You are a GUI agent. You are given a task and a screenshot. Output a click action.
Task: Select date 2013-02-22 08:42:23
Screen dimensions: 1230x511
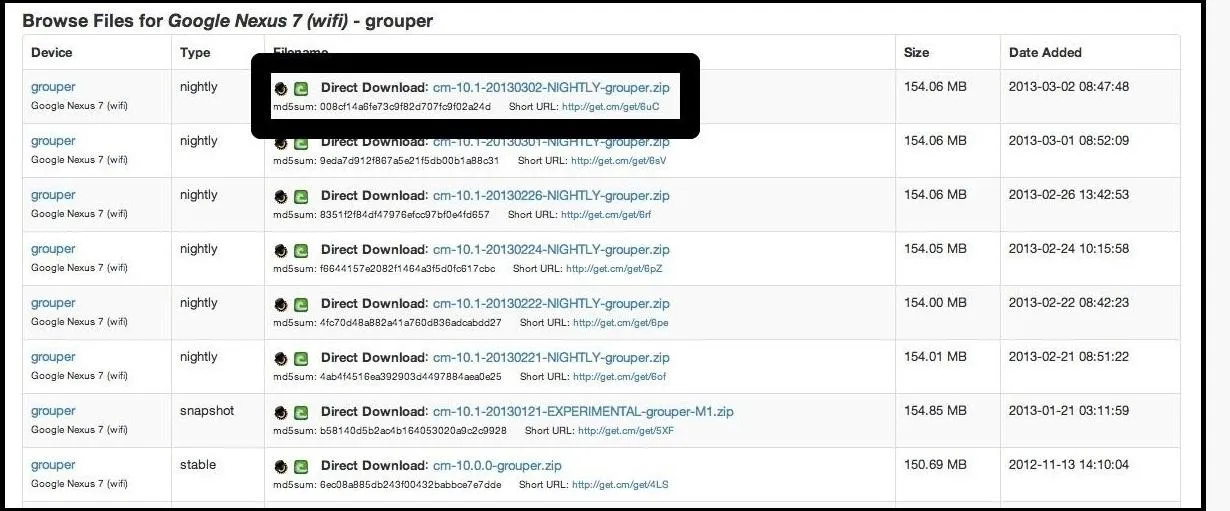tap(1069, 303)
